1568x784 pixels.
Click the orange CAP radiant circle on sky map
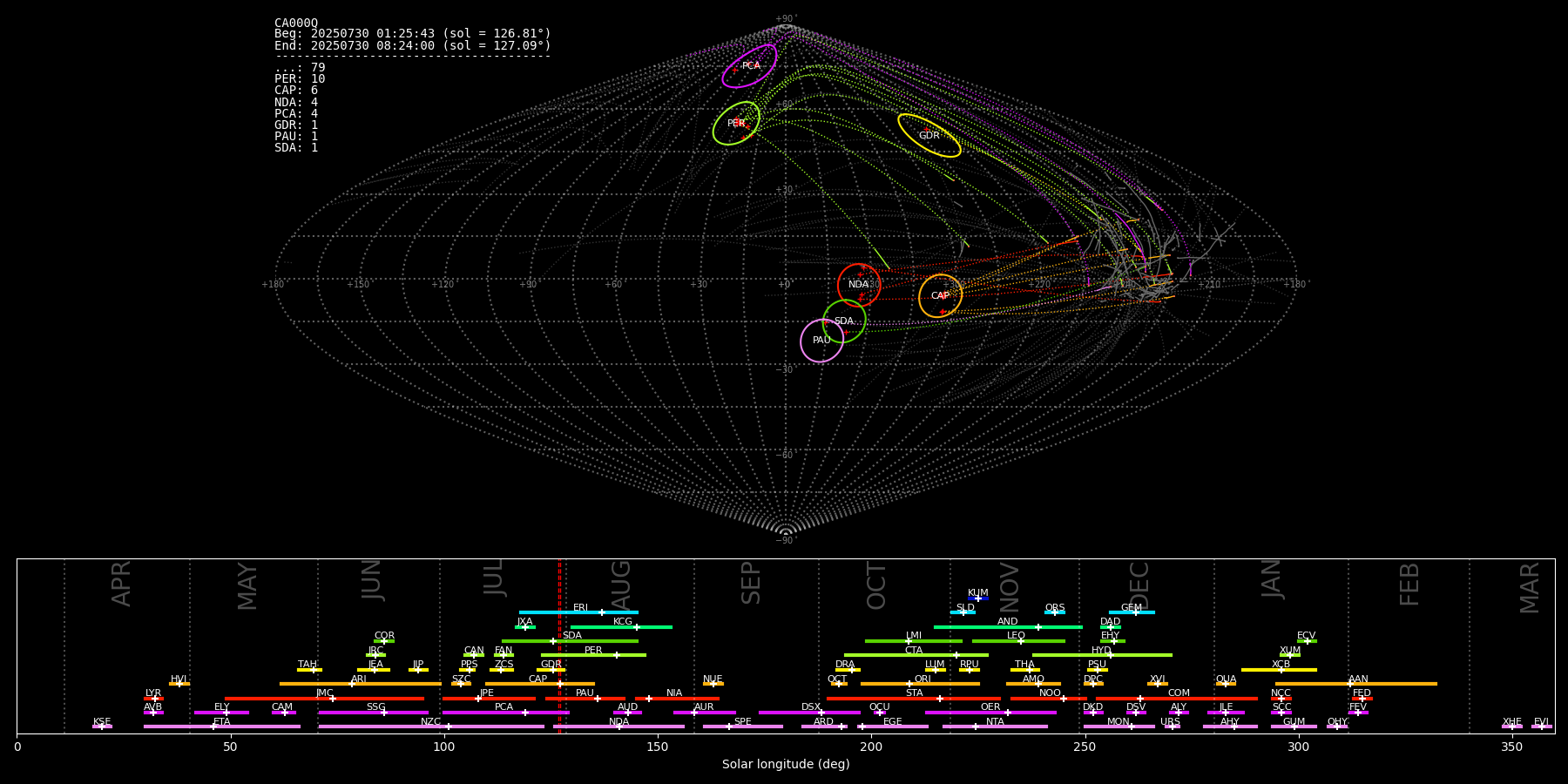tap(941, 296)
